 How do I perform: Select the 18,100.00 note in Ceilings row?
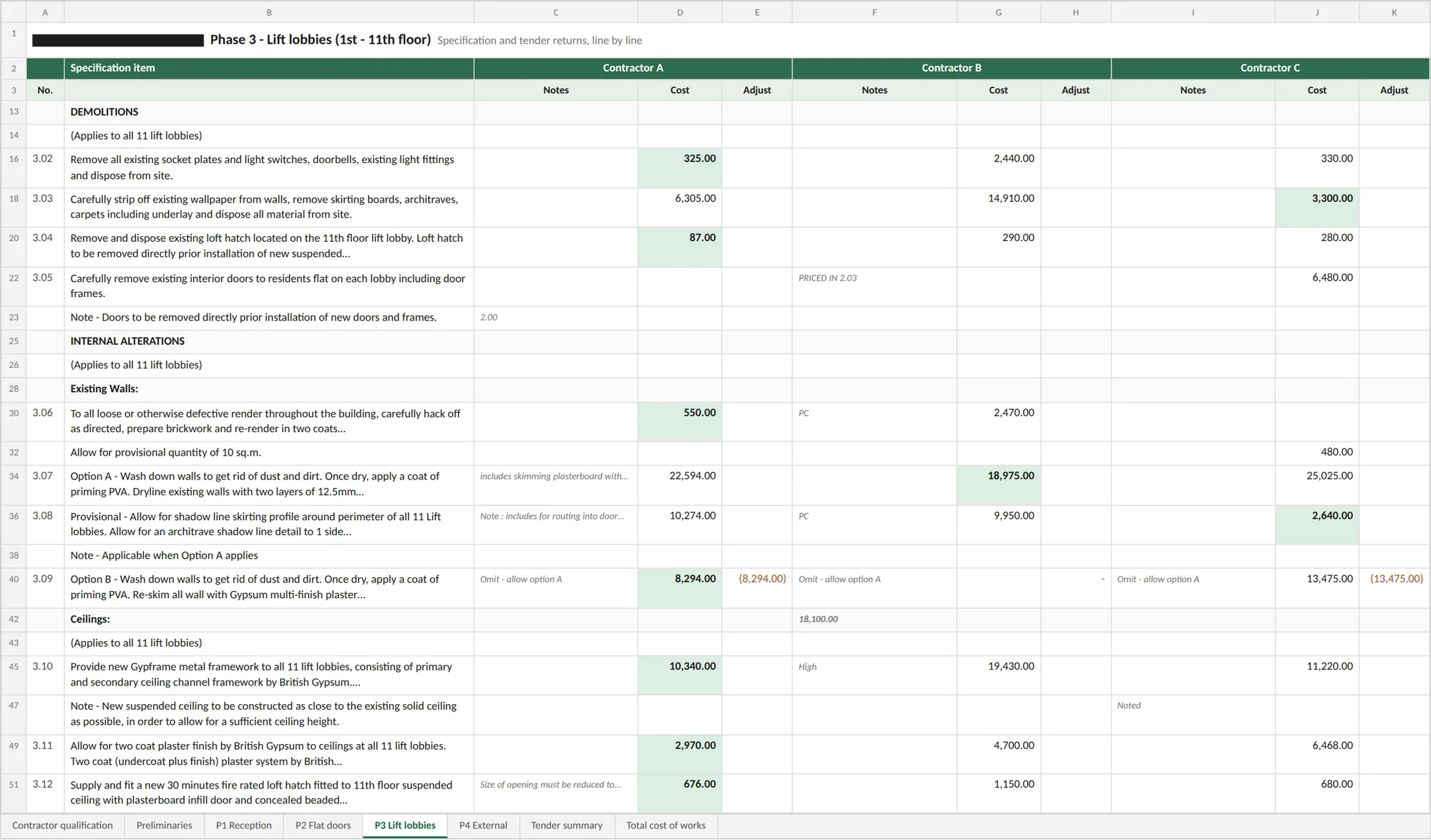pos(874,620)
